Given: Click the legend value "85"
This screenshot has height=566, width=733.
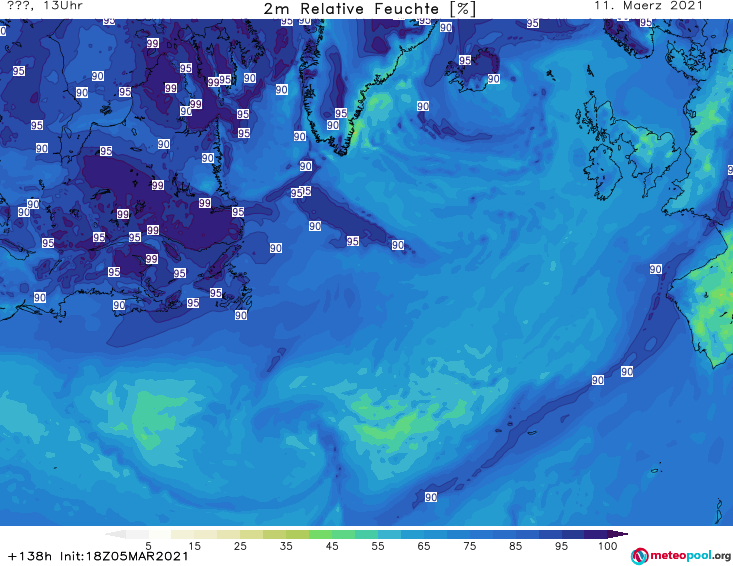Looking at the screenshot, I should (x=515, y=546).
